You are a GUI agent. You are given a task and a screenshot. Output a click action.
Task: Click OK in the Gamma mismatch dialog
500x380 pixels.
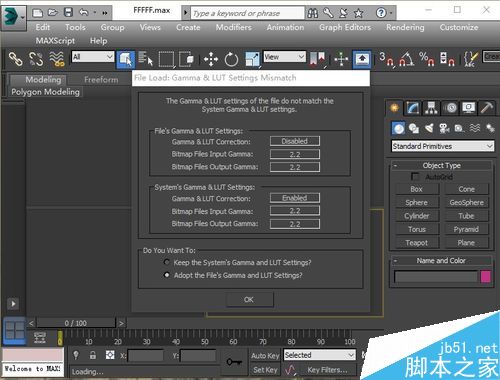tap(249, 300)
